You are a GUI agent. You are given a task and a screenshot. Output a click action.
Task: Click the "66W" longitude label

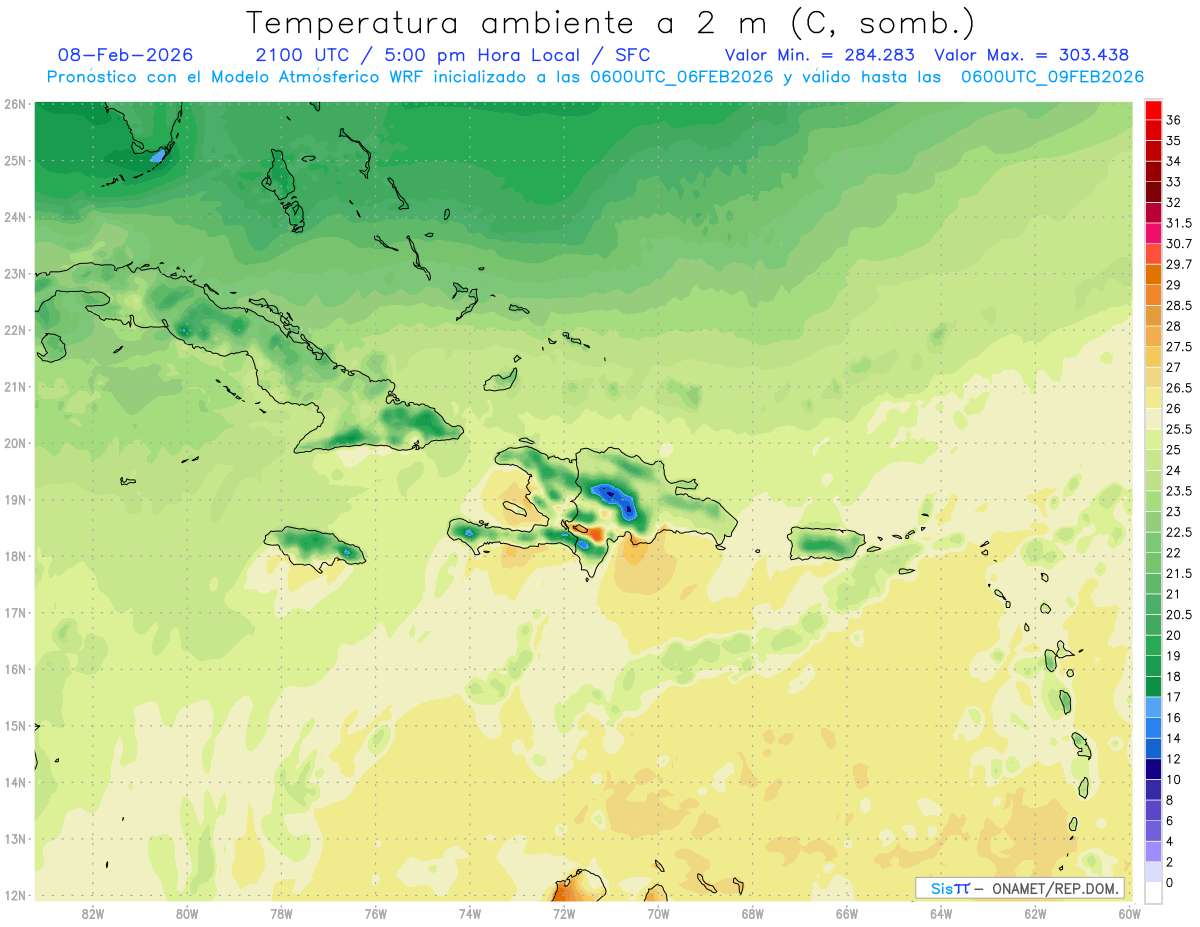point(846,914)
